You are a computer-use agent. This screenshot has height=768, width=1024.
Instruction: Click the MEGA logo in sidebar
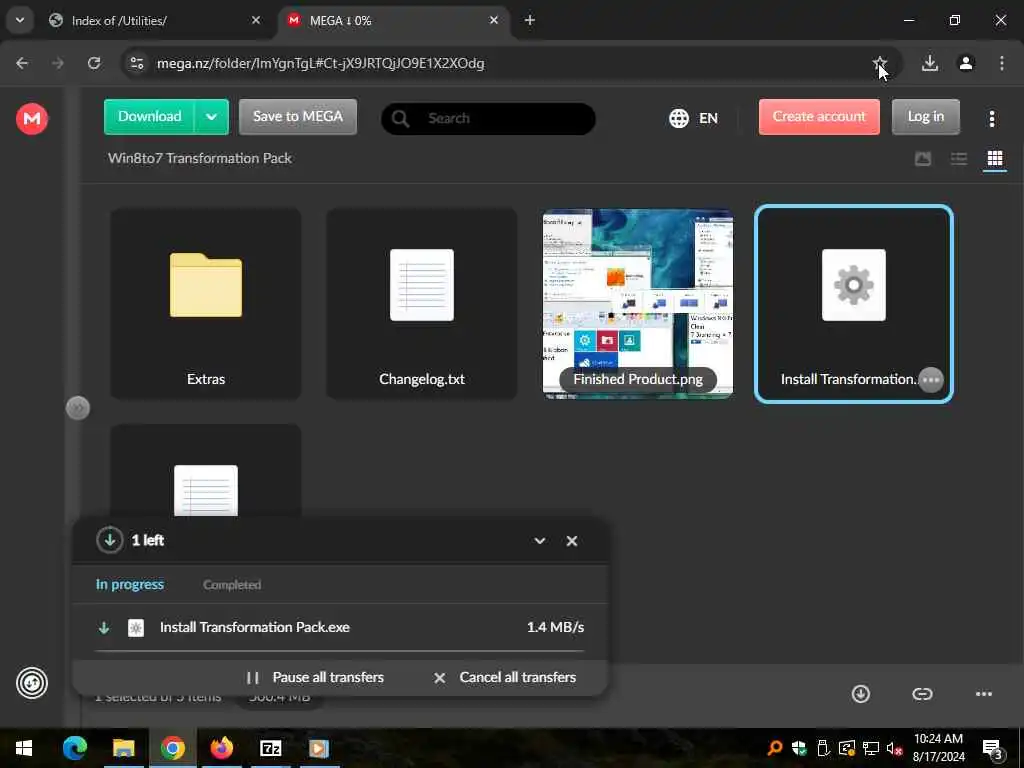tap(32, 118)
